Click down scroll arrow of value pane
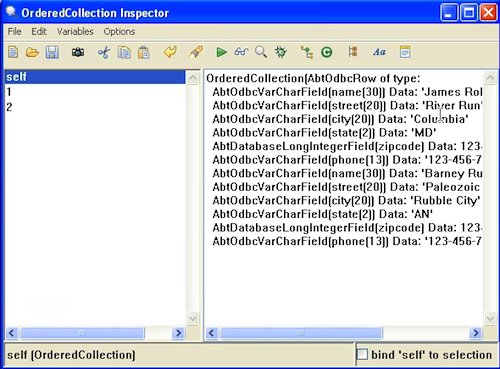The width and height of the screenshot is (500, 369). coord(490,318)
